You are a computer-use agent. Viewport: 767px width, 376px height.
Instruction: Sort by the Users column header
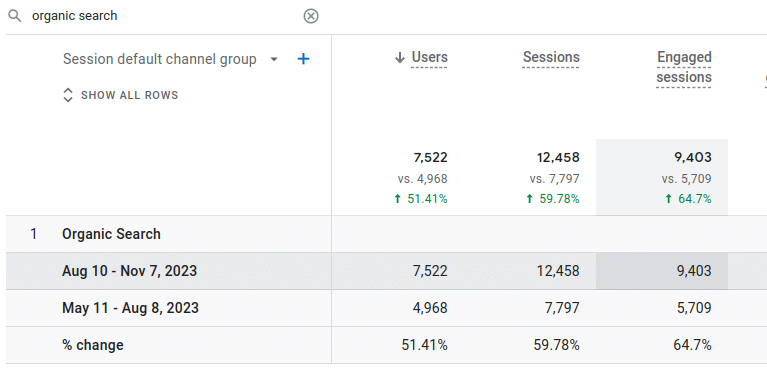(429, 57)
